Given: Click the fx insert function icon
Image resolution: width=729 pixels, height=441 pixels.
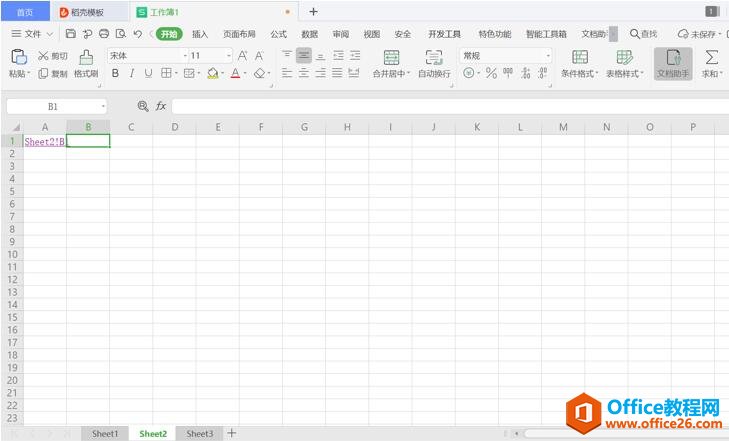Looking at the screenshot, I should point(161,106).
